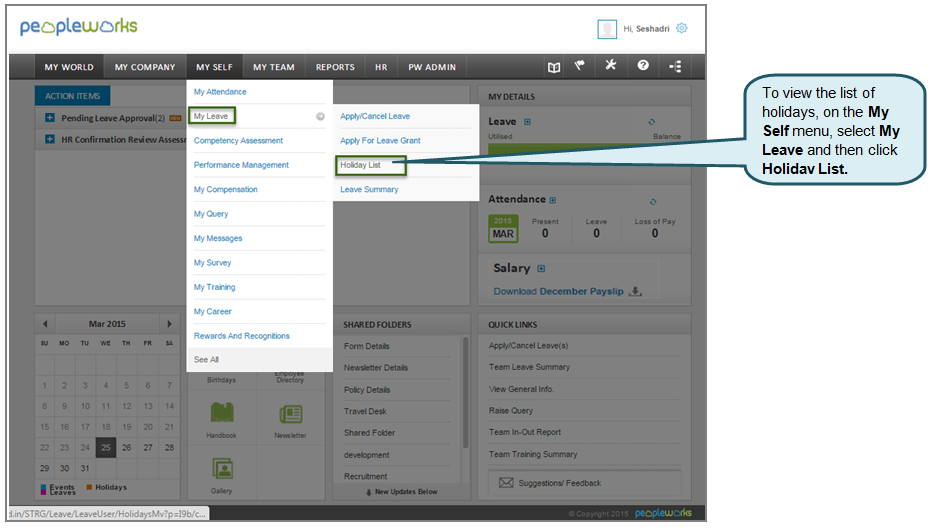This screenshot has height=528, width=935.
Task: Open the HR menu
Action: coord(381,67)
